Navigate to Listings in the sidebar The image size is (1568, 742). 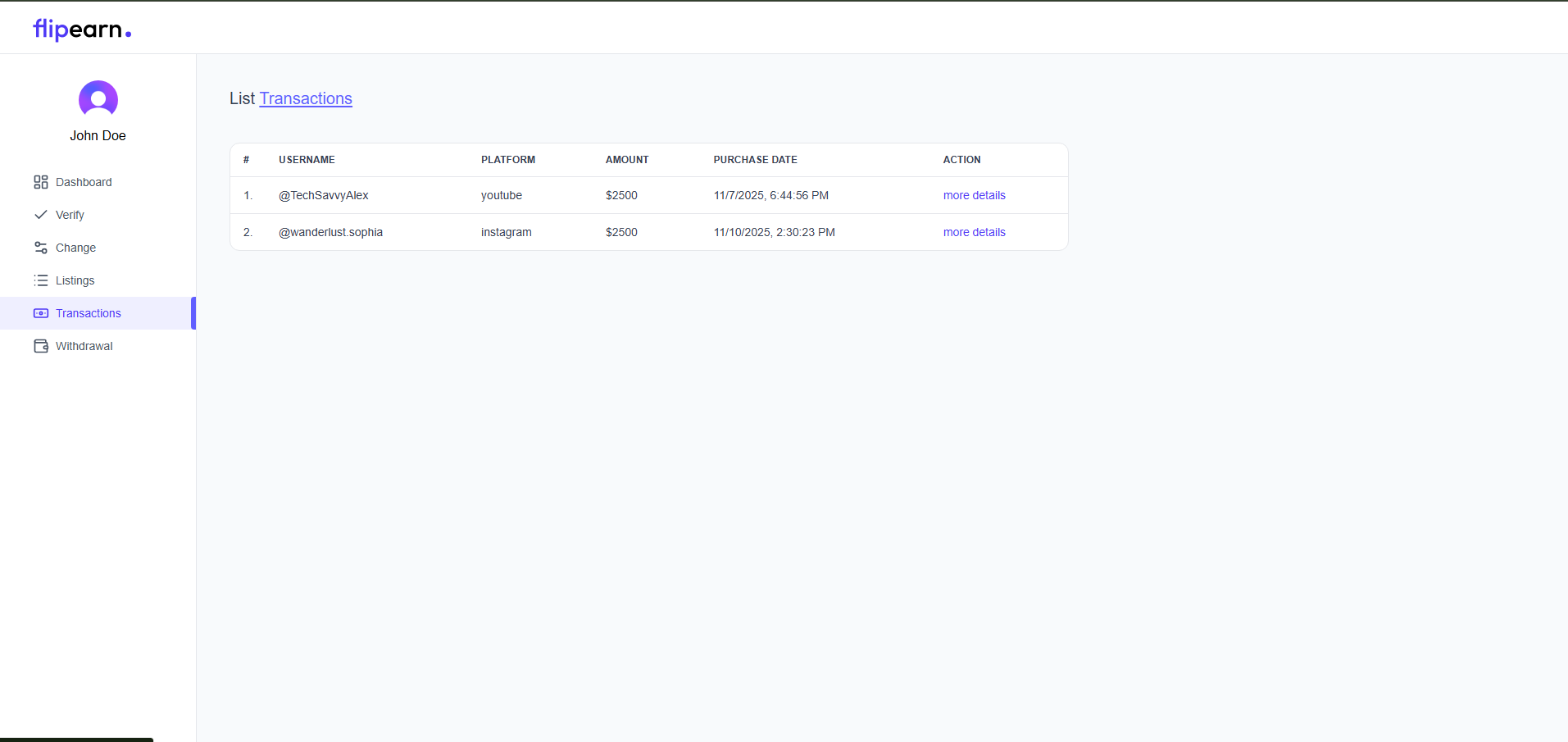(75, 280)
